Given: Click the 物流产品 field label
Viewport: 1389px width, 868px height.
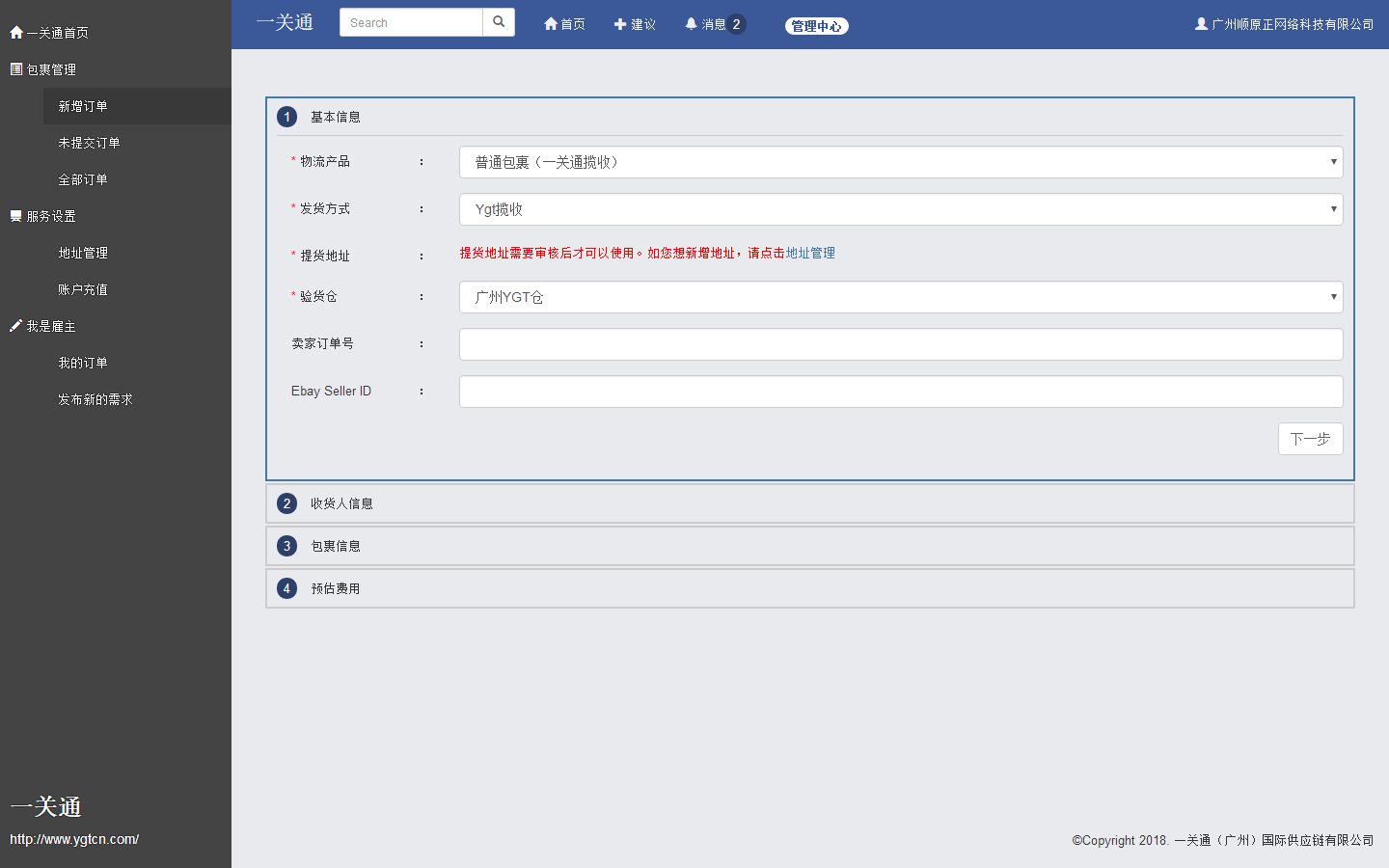Looking at the screenshot, I should tap(325, 161).
